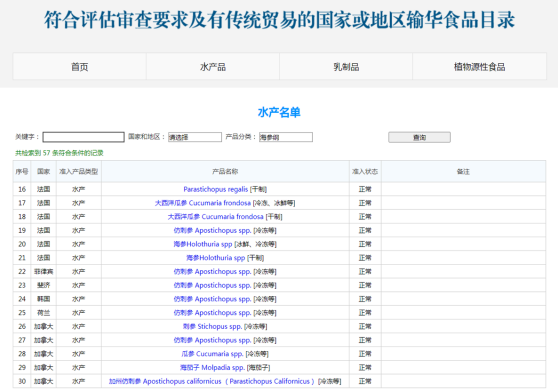558x392 pixels.
Task: Click the 水产 type cell in row 18
Action: click(79, 217)
